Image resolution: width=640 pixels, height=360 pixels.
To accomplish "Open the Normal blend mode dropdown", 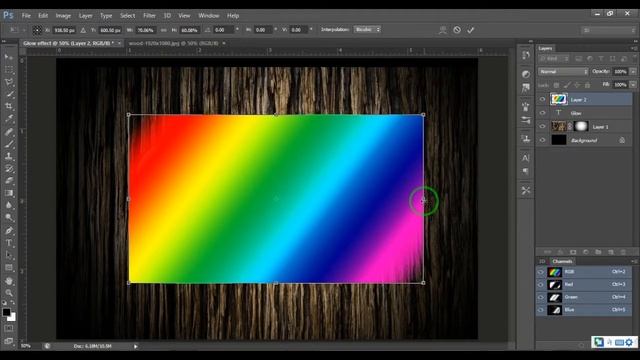I will pyautogui.click(x=563, y=71).
